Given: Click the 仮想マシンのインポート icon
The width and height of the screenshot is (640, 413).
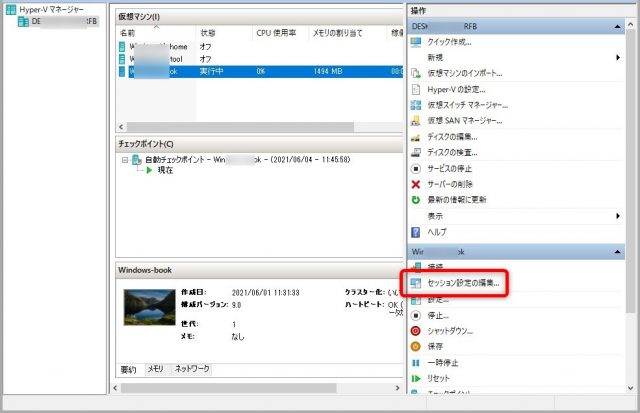Looking at the screenshot, I should point(416,73).
